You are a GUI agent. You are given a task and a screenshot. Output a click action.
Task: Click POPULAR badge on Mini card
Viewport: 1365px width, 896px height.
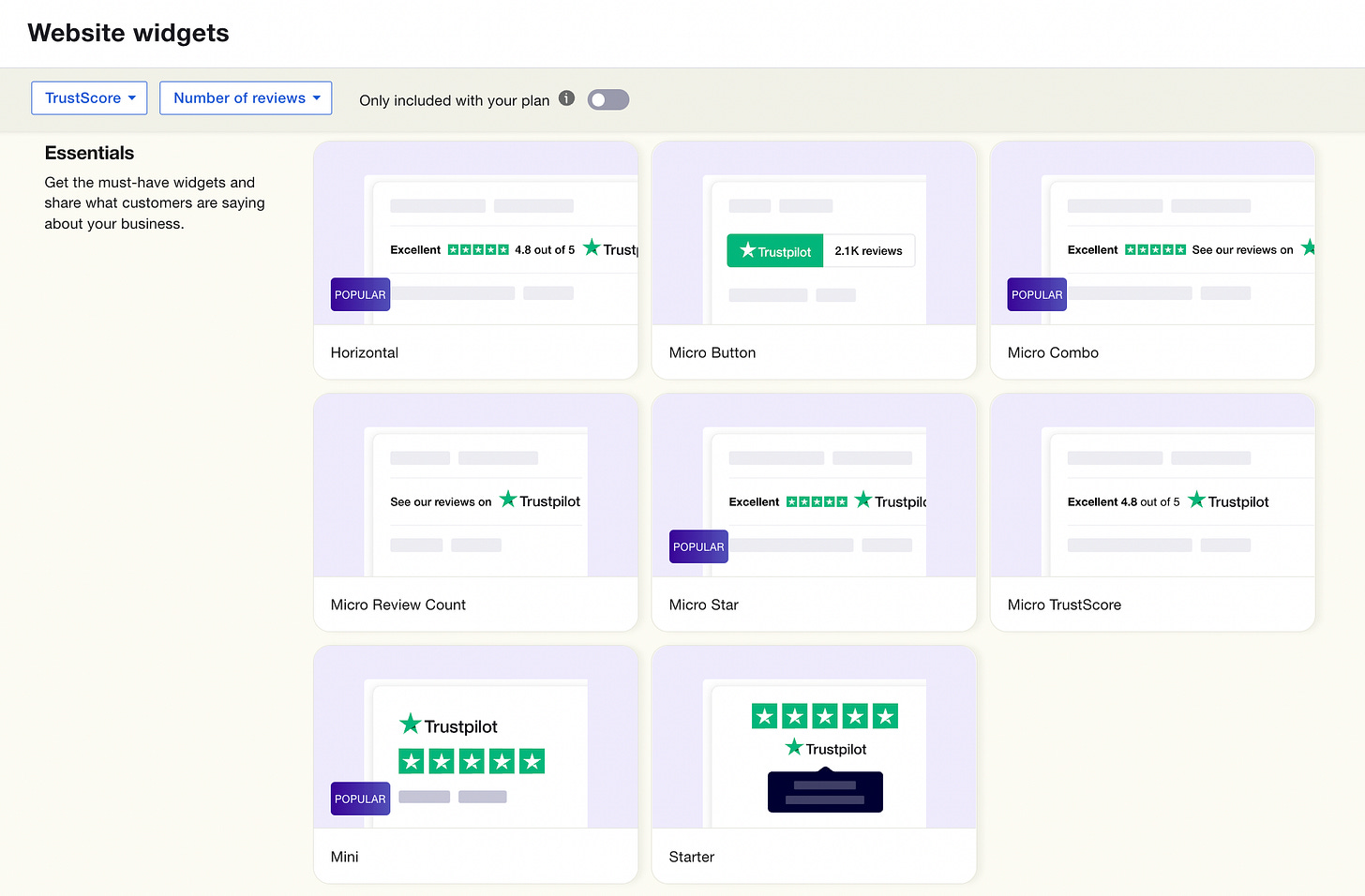click(x=360, y=799)
